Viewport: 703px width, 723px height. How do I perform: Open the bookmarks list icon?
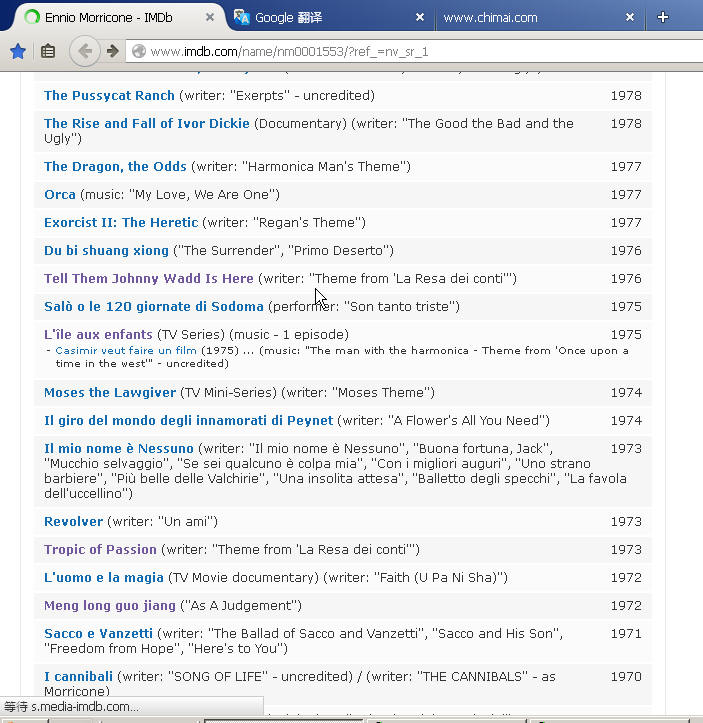click(48, 51)
